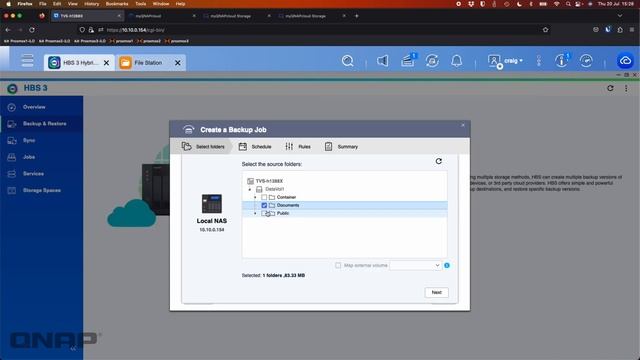The height and width of the screenshot is (360, 640).
Task: Check the Container folder checkbox
Action: pos(264,197)
